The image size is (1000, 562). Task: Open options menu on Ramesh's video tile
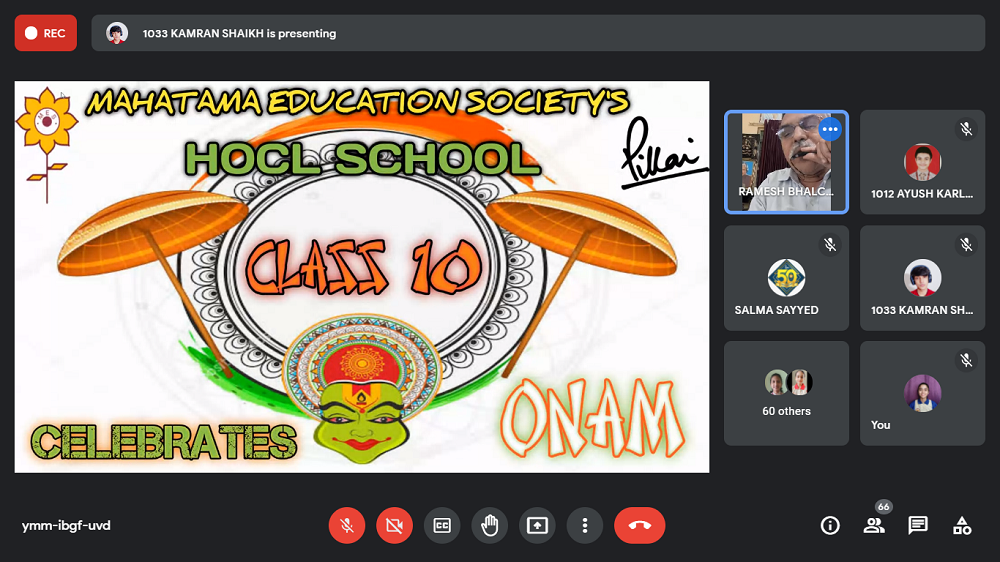(829, 129)
